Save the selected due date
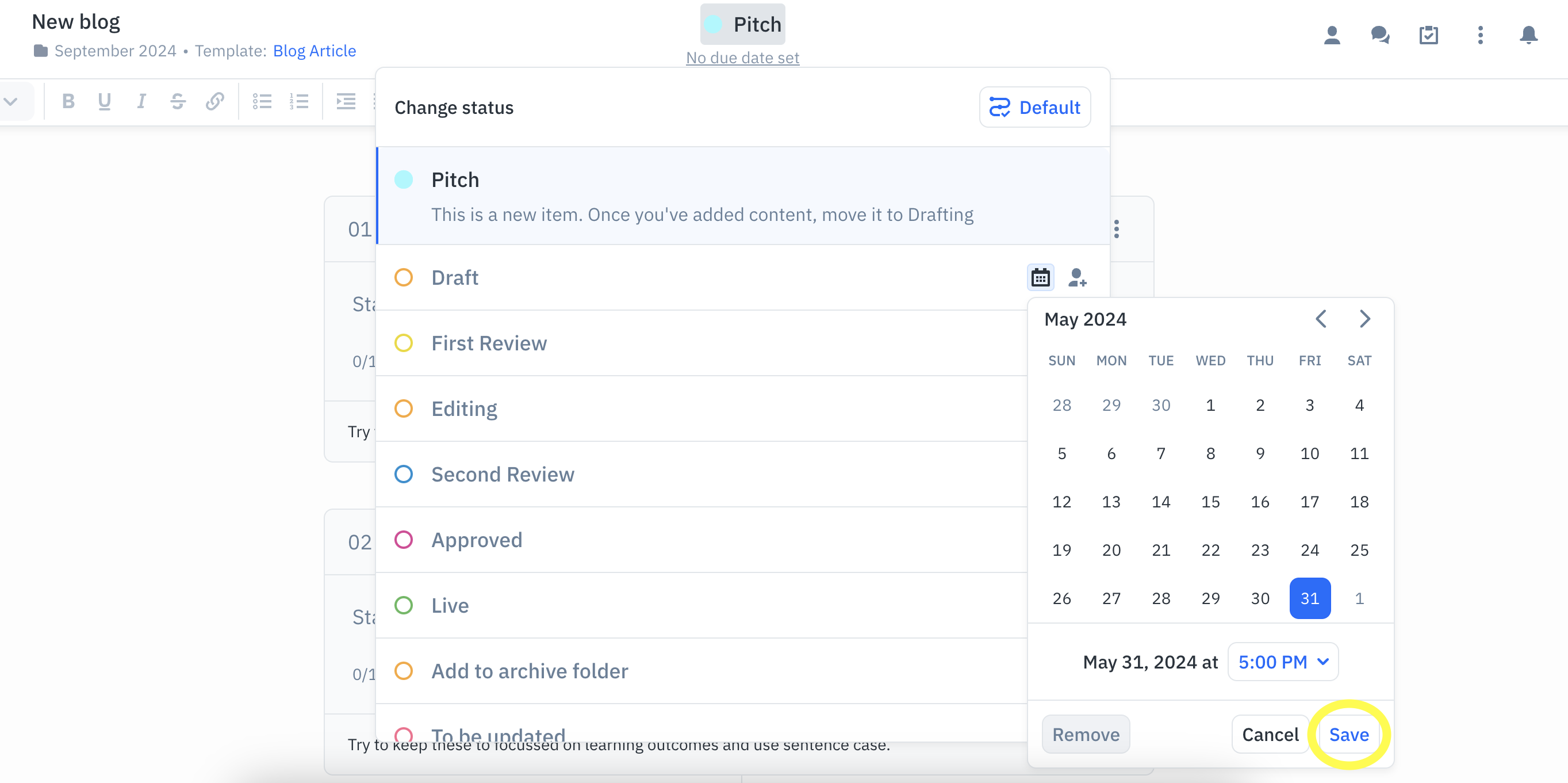This screenshot has width=1568, height=783. click(x=1349, y=735)
